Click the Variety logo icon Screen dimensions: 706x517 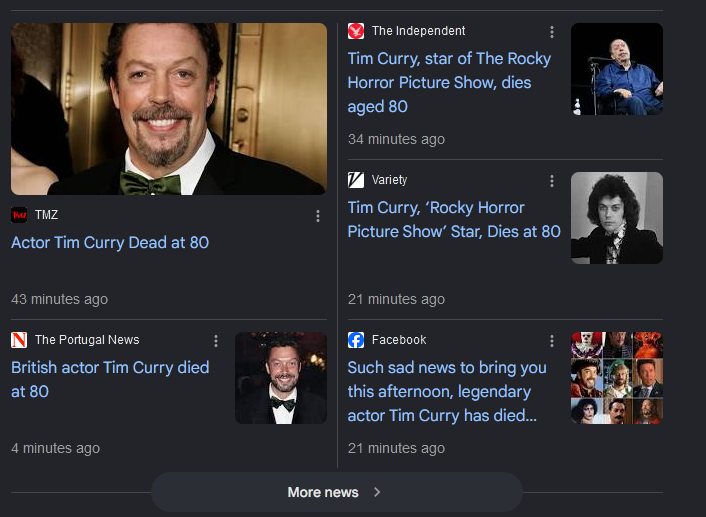click(356, 180)
